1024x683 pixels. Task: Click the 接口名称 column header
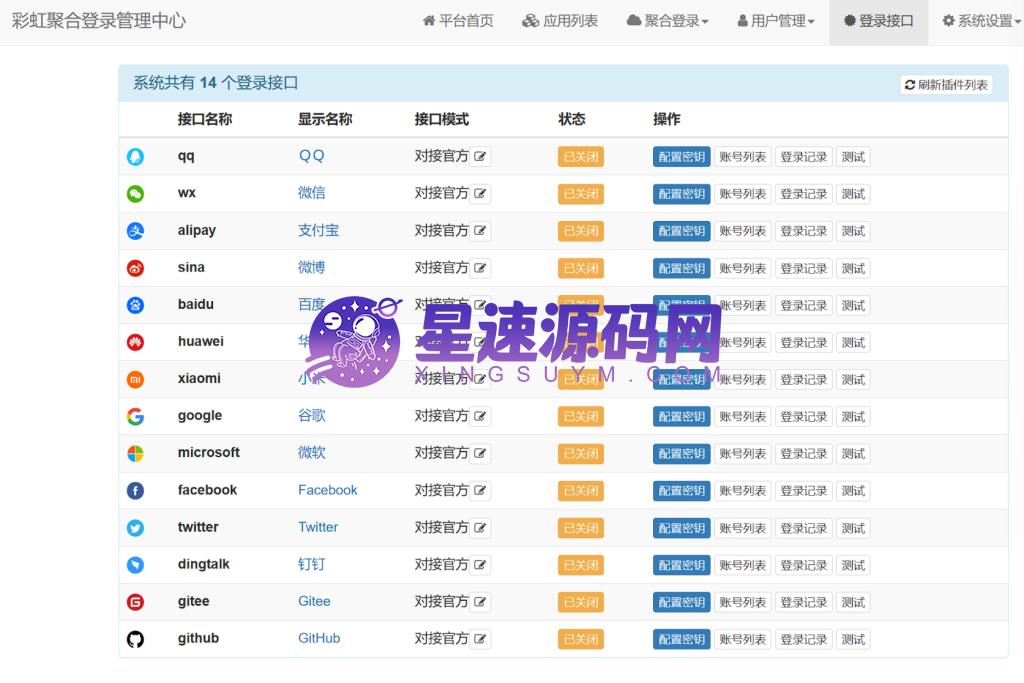[x=204, y=119]
